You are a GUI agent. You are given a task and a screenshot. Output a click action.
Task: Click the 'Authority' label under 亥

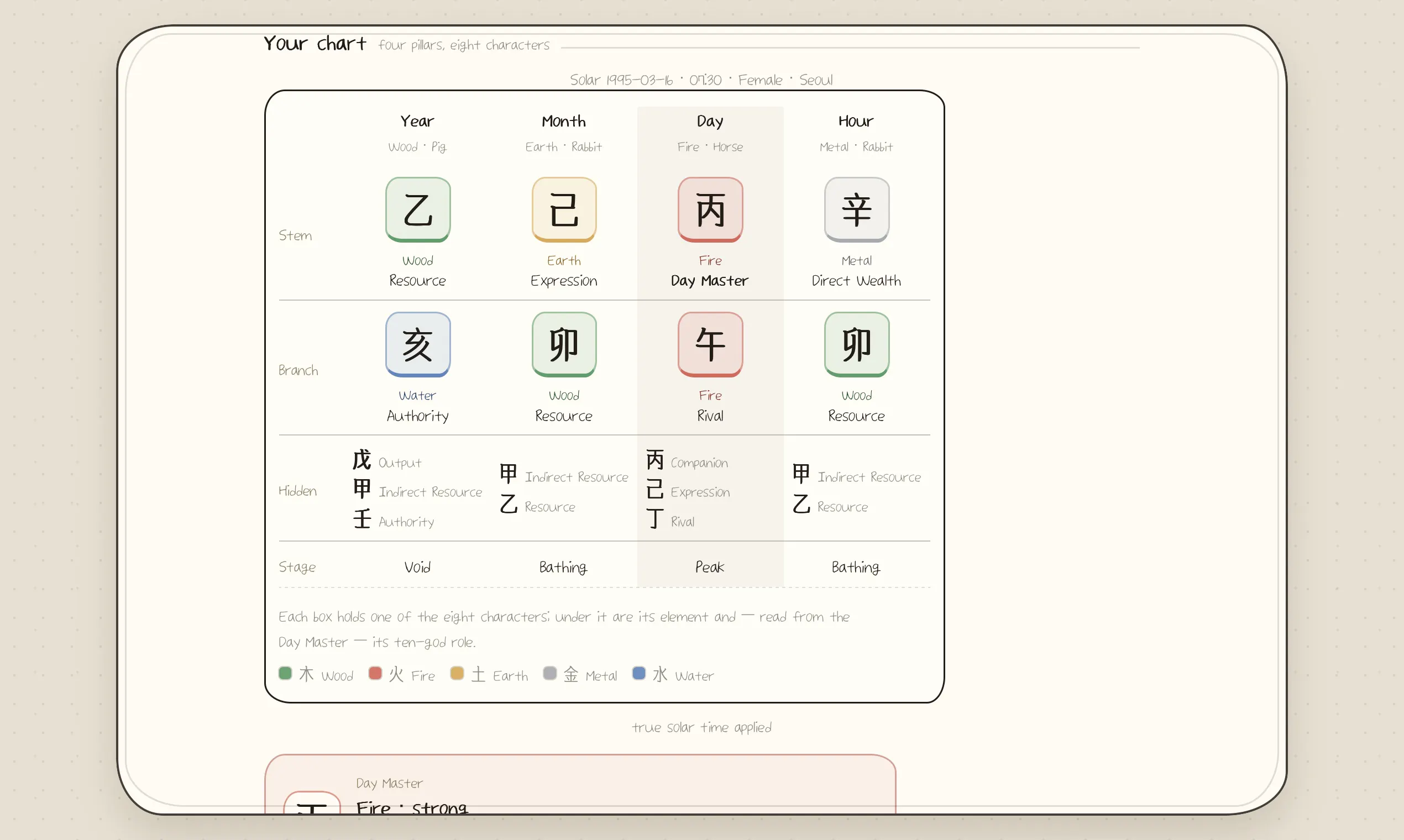pyautogui.click(x=418, y=416)
